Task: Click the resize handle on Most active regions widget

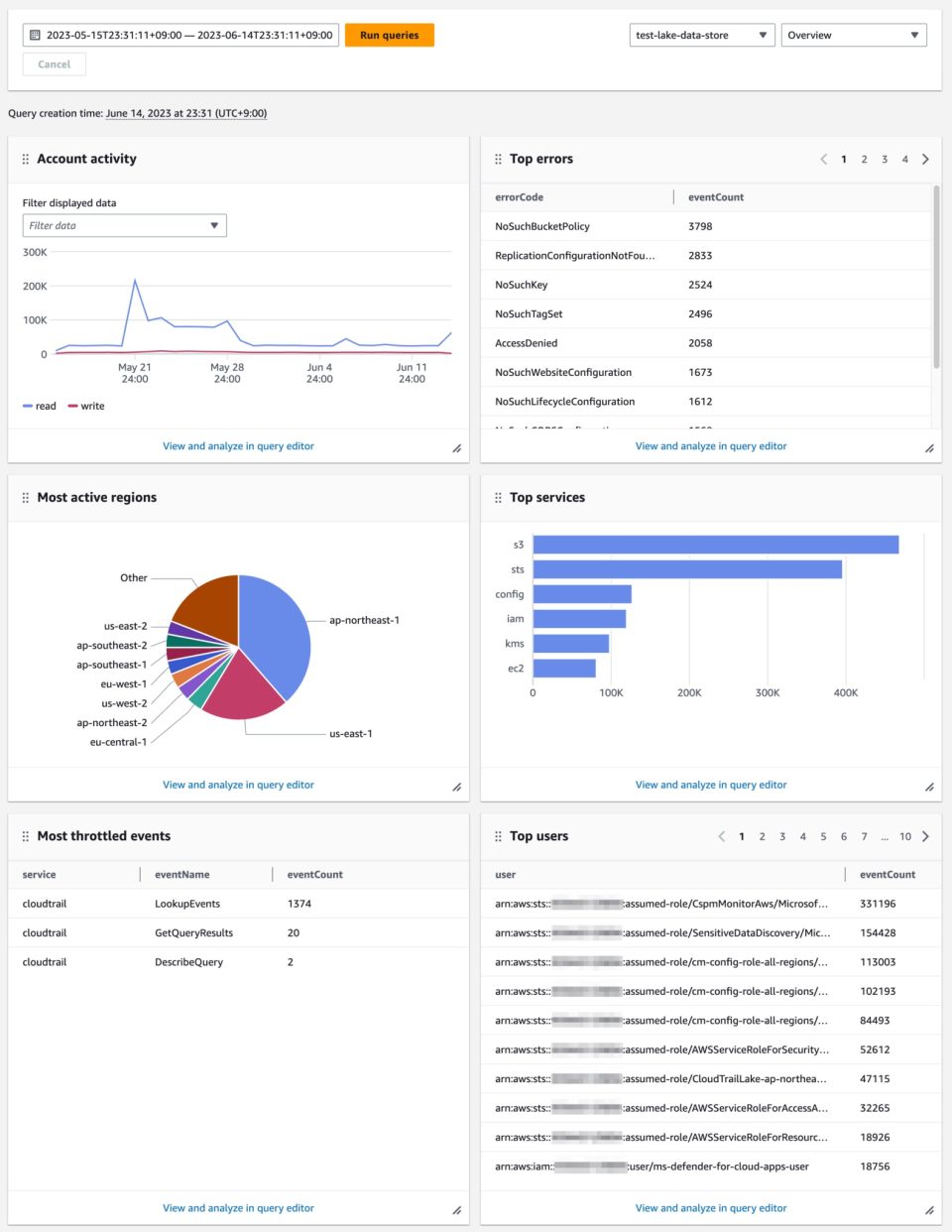Action: [x=456, y=786]
